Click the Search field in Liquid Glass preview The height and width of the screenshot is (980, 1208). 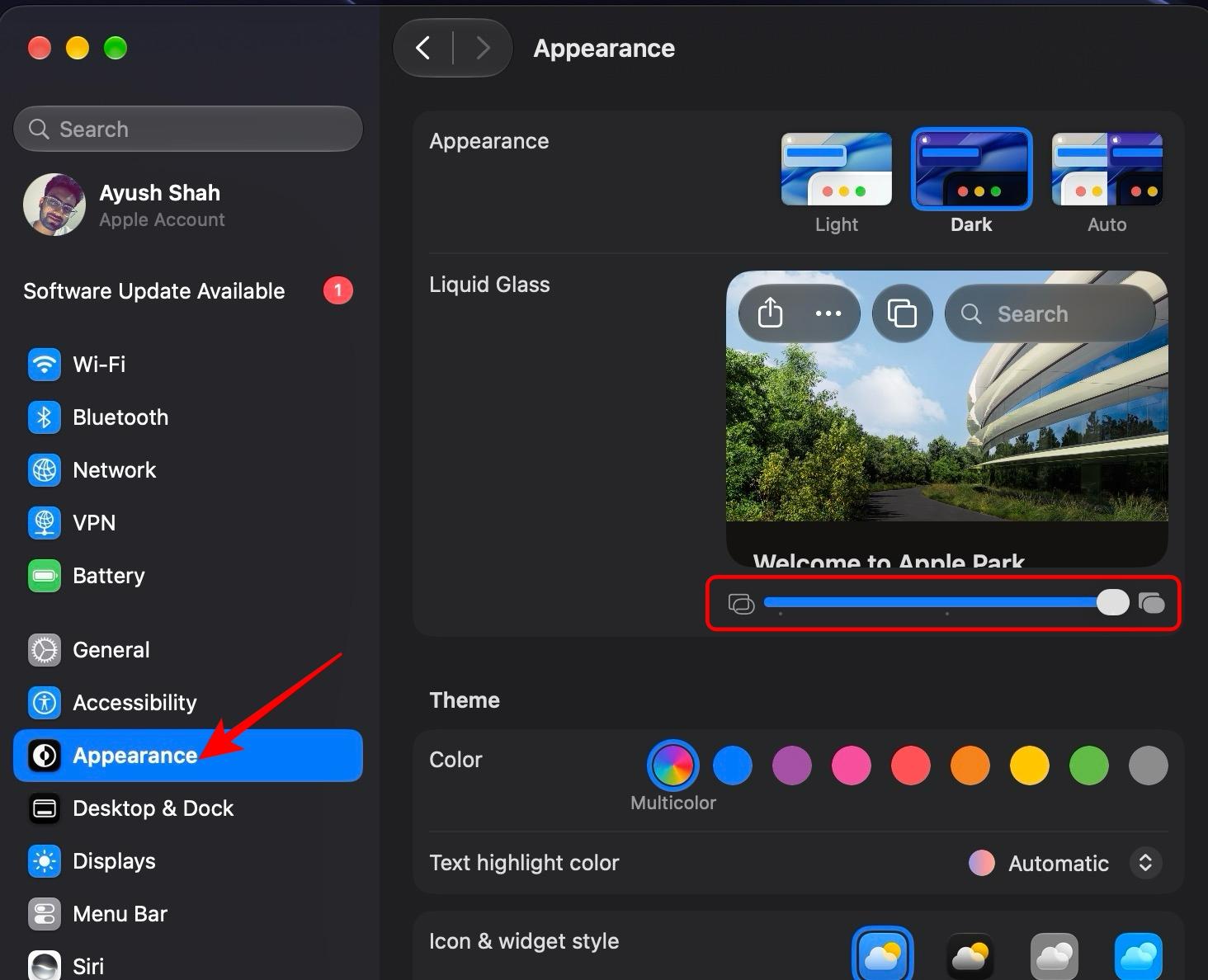[x=1050, y=313]
